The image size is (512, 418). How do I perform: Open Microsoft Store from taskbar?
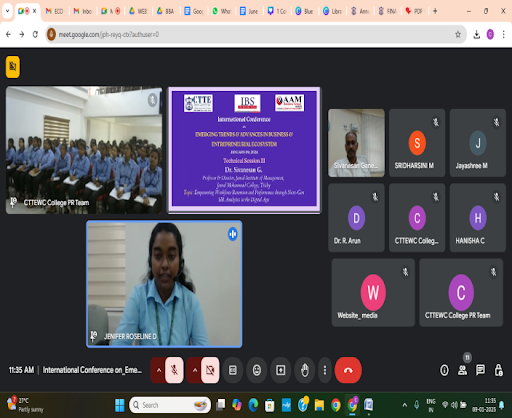tap(269, 405)
